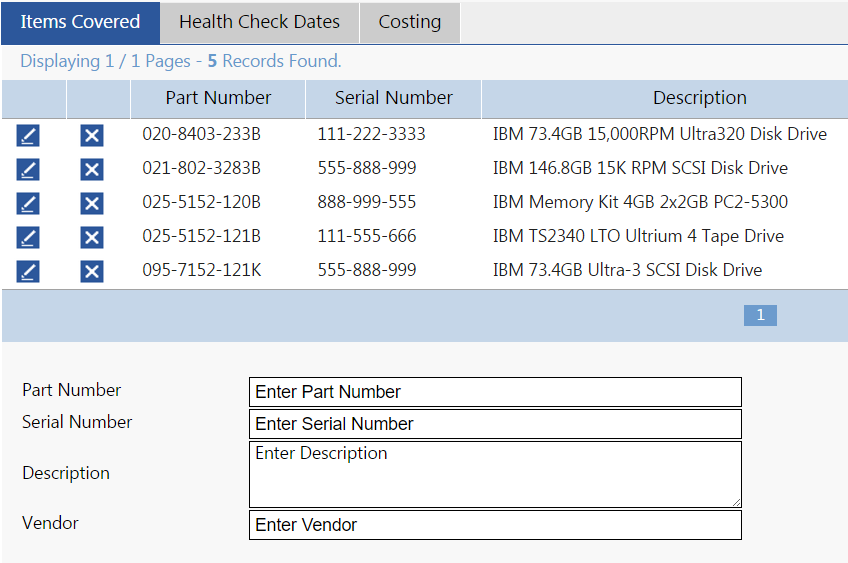This screenshot has height=563, width=848.
Task: Click the Part Number column header
Action: click(218, 98)
